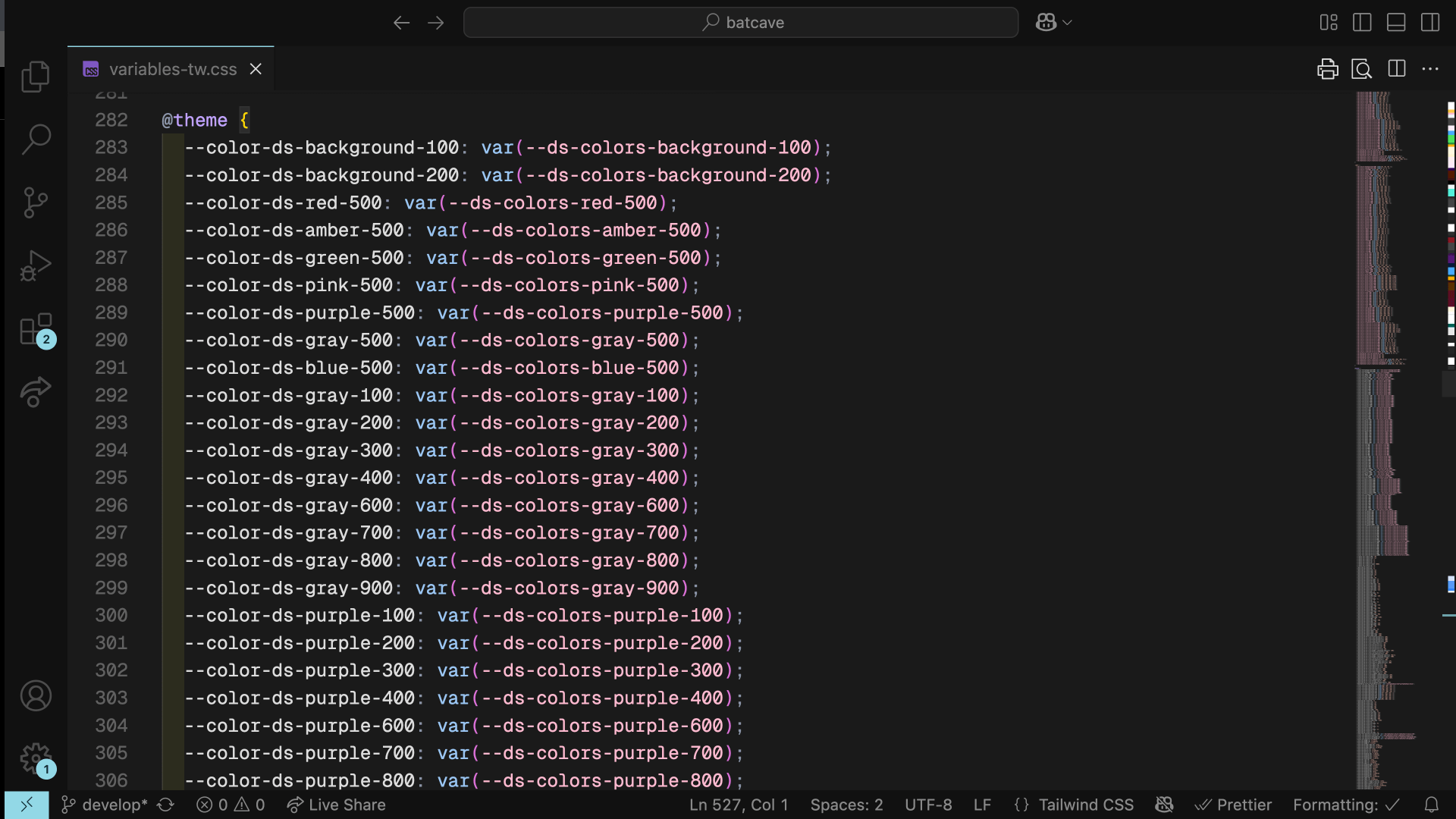The image size is (1456, 819).
Task: Click the batcave command center search box
Action: [740, 23]
